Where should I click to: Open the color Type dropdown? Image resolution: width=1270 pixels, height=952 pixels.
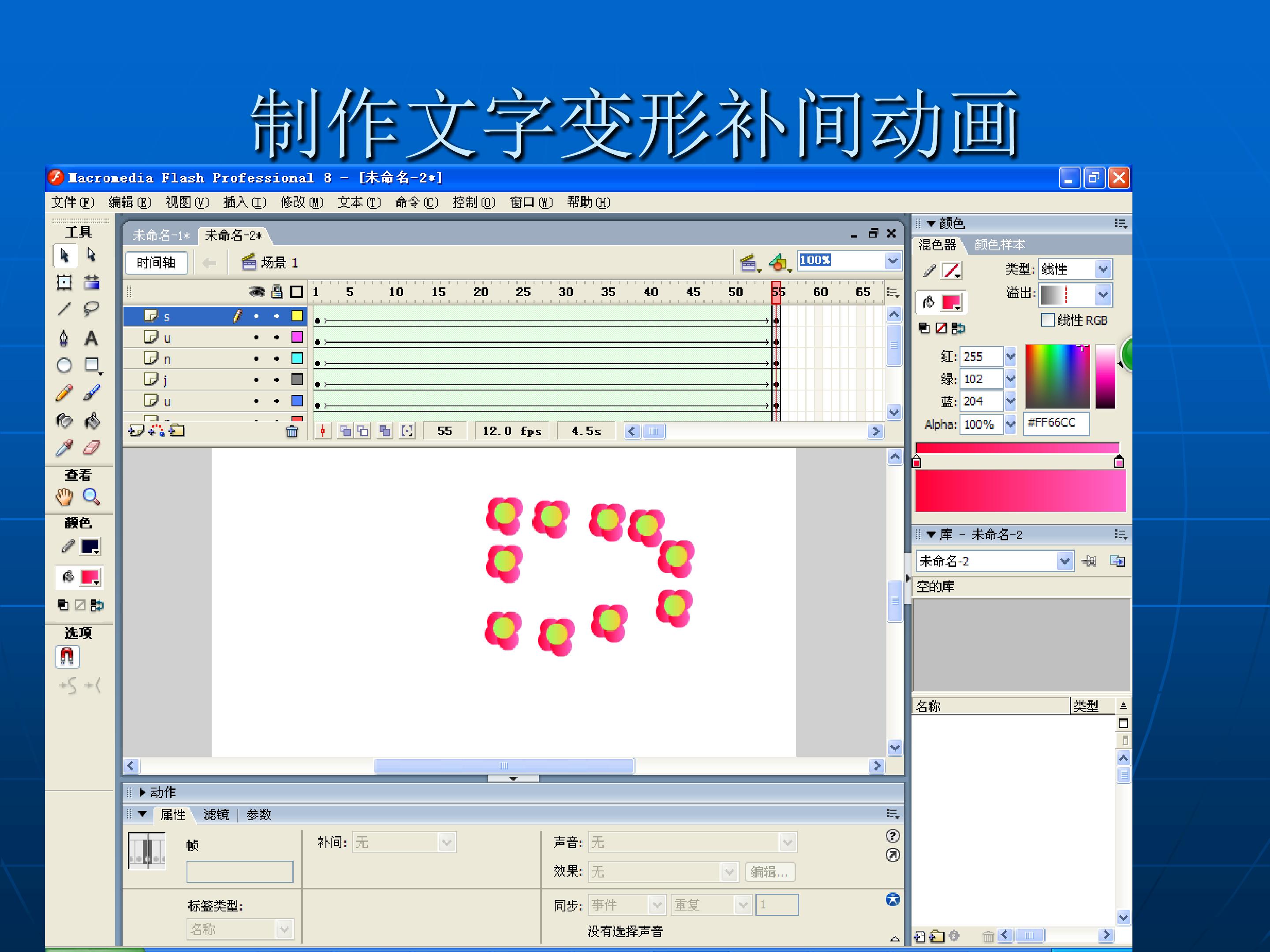1103,269
